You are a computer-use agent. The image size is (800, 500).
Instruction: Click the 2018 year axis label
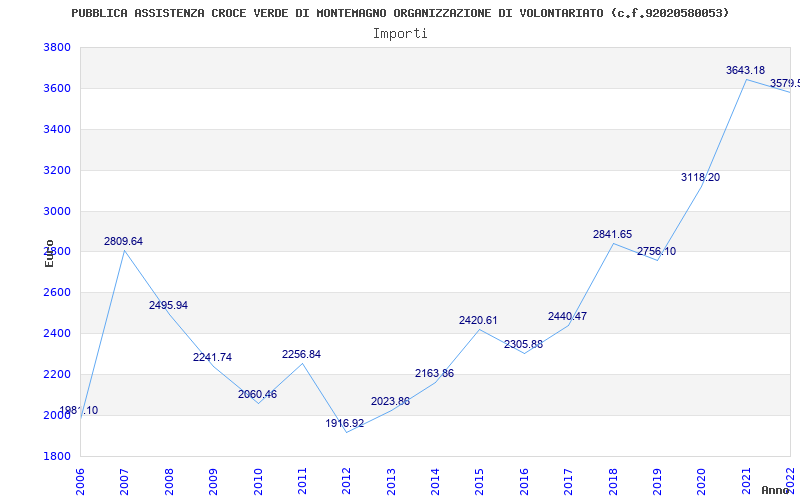(x=613, y=481)
